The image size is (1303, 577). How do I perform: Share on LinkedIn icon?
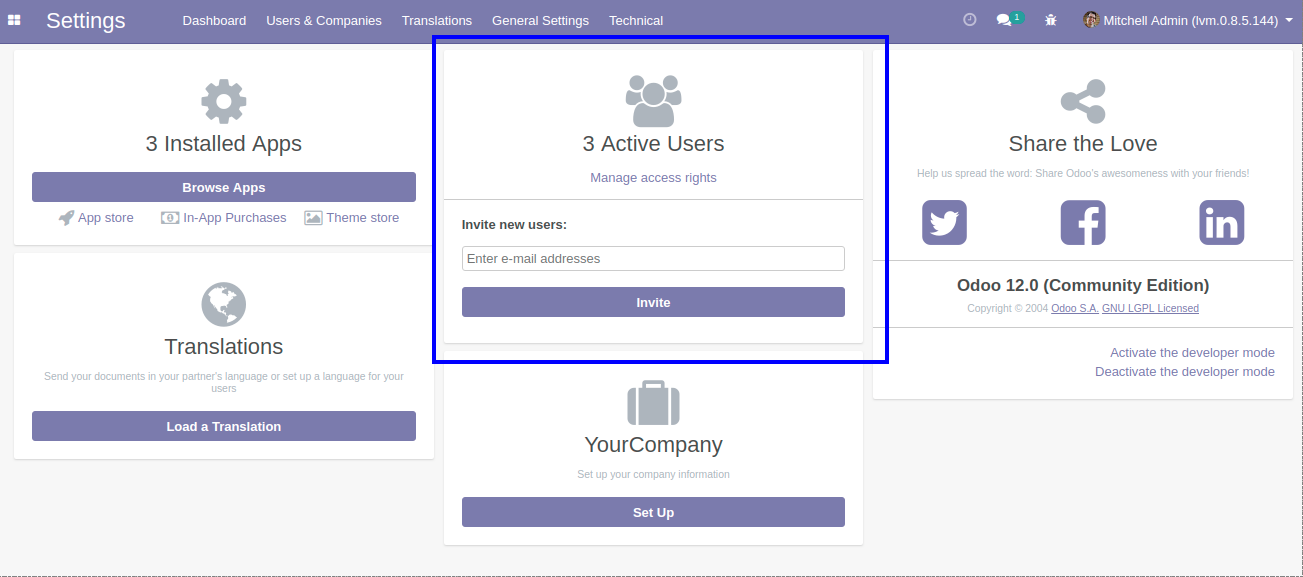(1221, 222)
